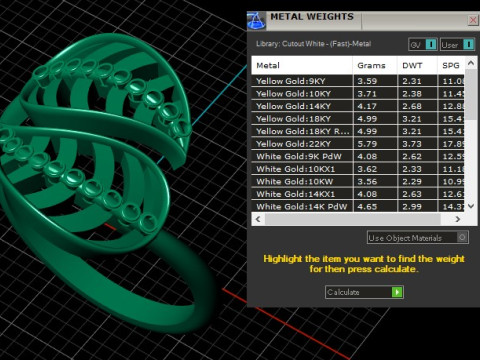Toggle the GV library switch
This screenshot has width=480, height=360.
pos(423,44)
